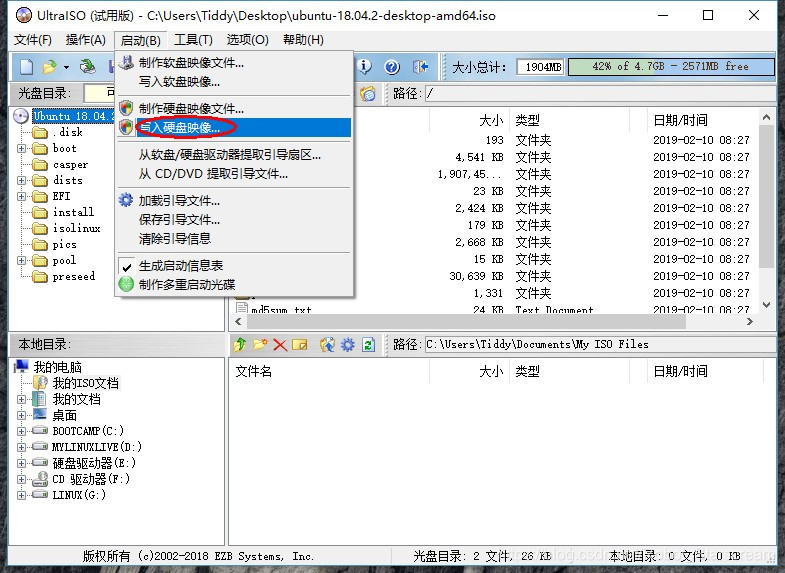Click the blue gear icon in local toolbar
The image size is (785, 573).
[347, 344]
